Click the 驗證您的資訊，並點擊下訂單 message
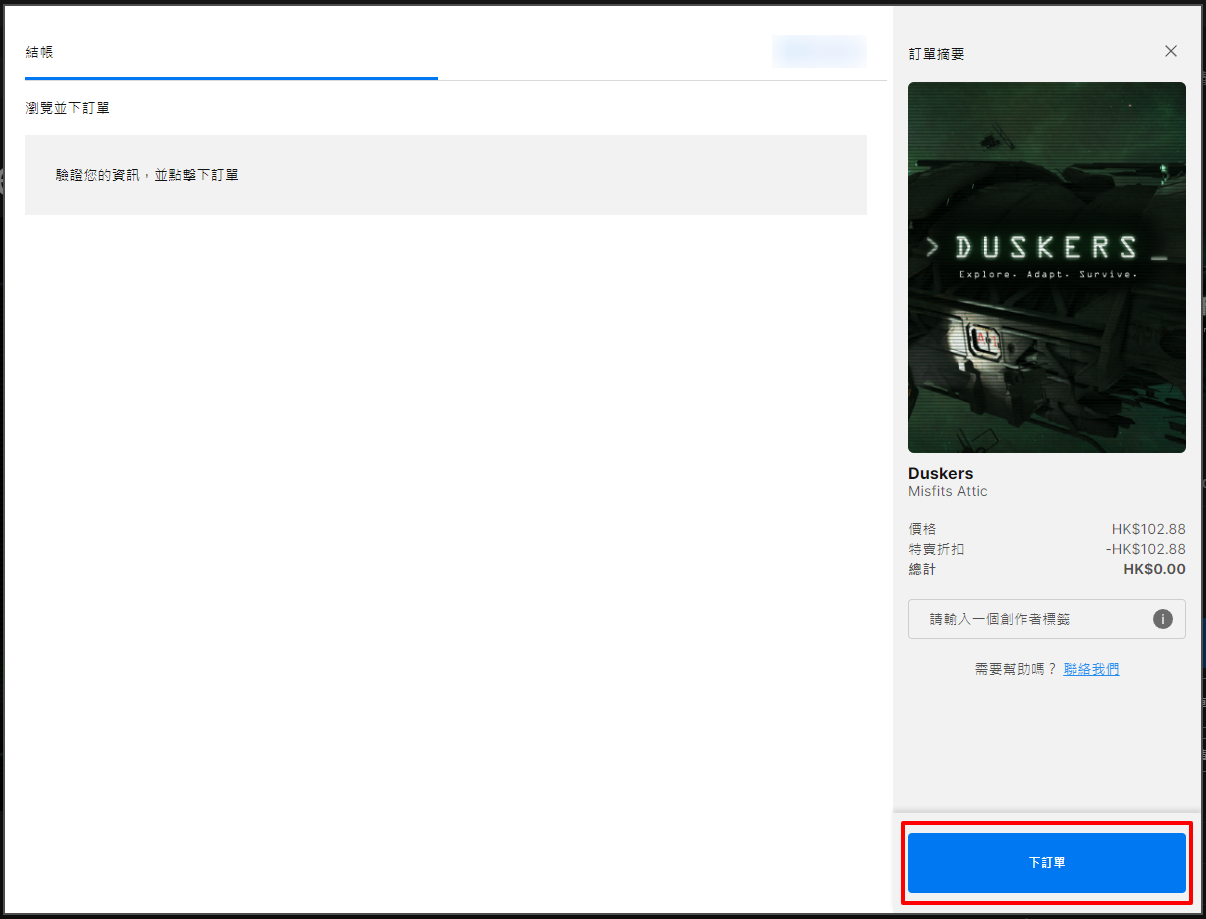1206x919 pixels. click(x=147, y=175)
